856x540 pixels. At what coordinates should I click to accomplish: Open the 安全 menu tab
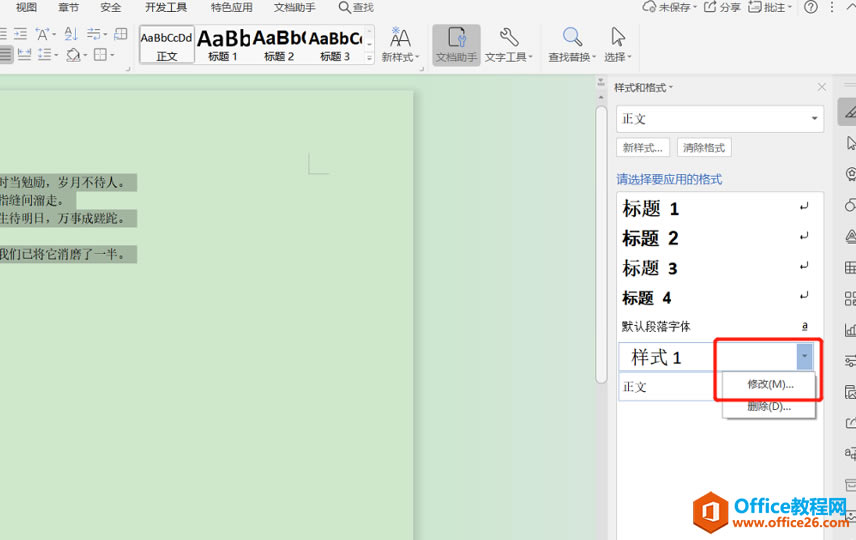click(111, 7)
